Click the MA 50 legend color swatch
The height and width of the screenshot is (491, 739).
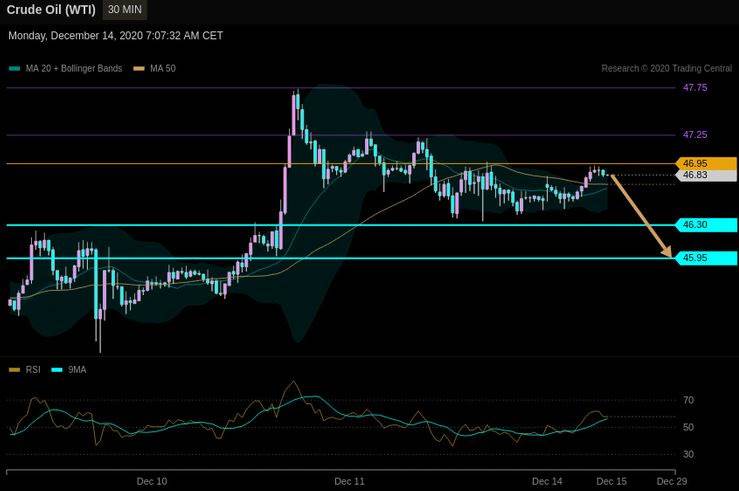[x=139, y=69]
